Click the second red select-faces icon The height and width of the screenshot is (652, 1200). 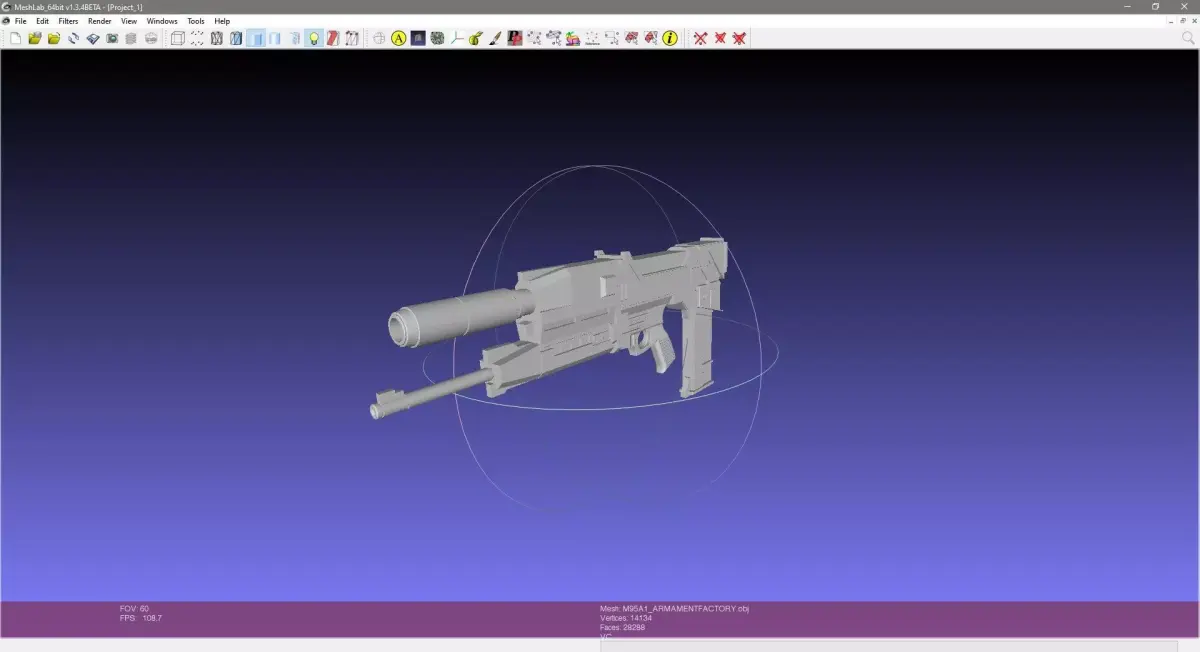(x=651, y=38)
